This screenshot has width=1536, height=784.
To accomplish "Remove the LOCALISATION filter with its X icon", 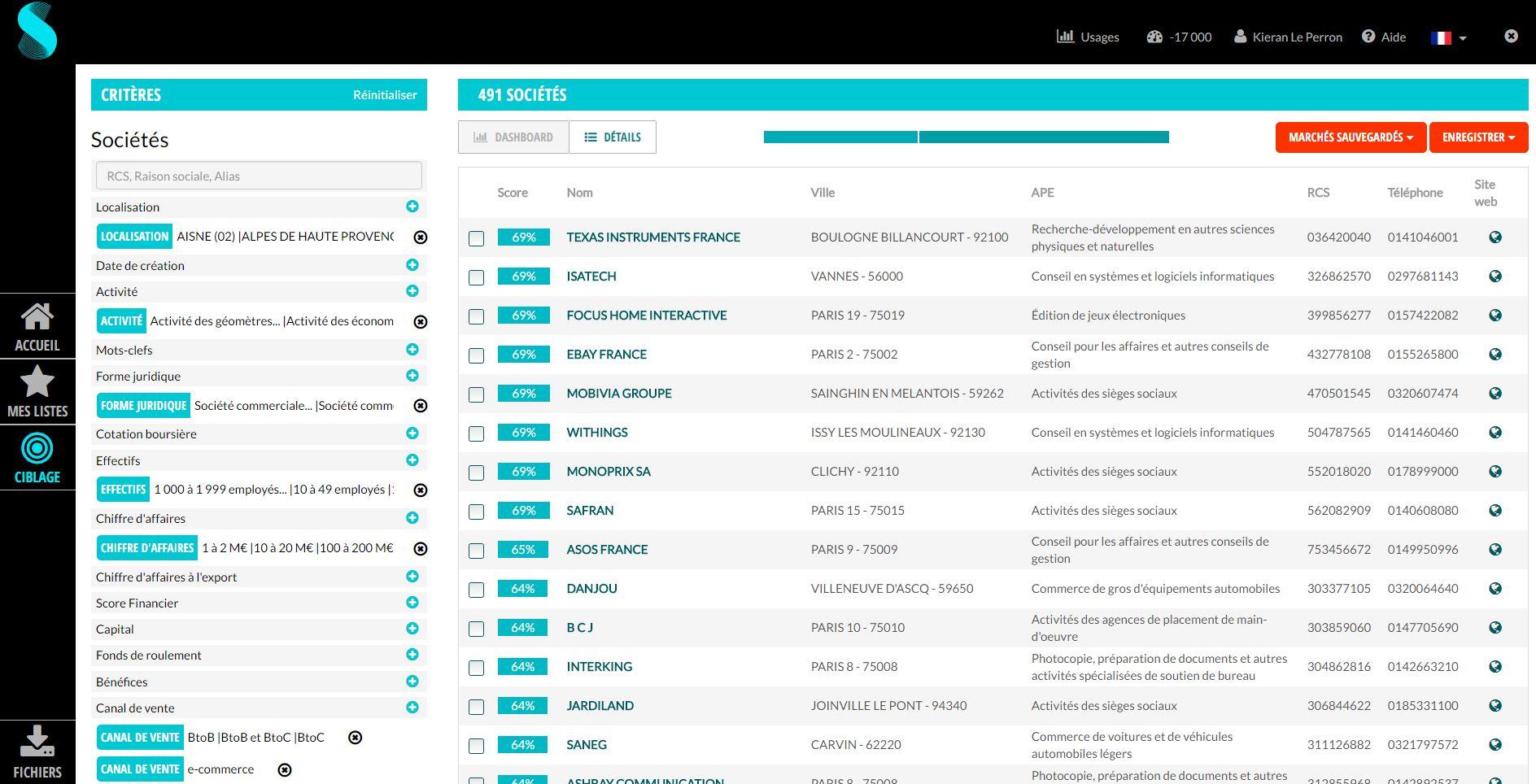I will [x=420, y=237].
